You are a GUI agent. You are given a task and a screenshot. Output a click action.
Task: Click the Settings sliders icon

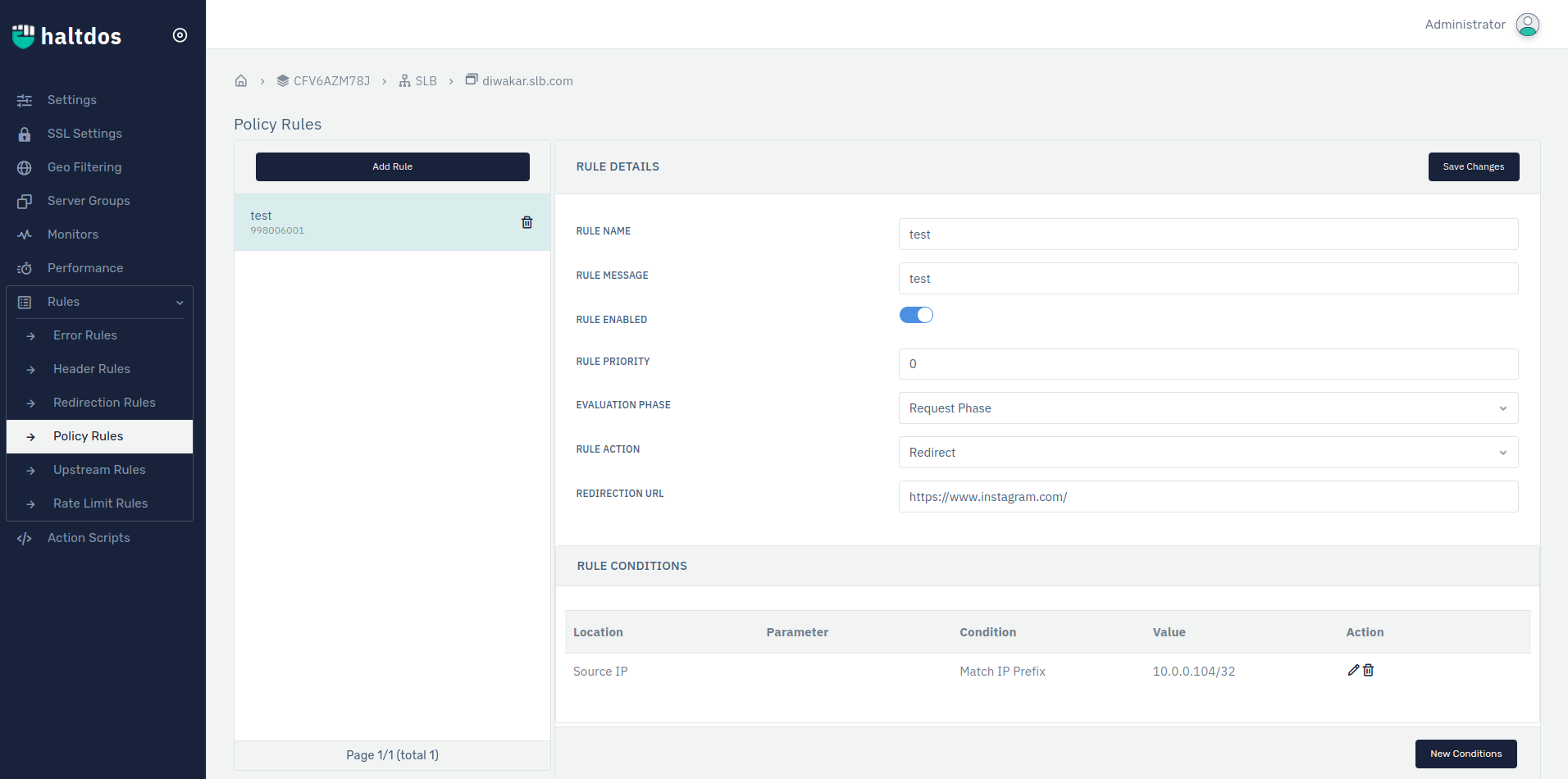tap(25, 100)
